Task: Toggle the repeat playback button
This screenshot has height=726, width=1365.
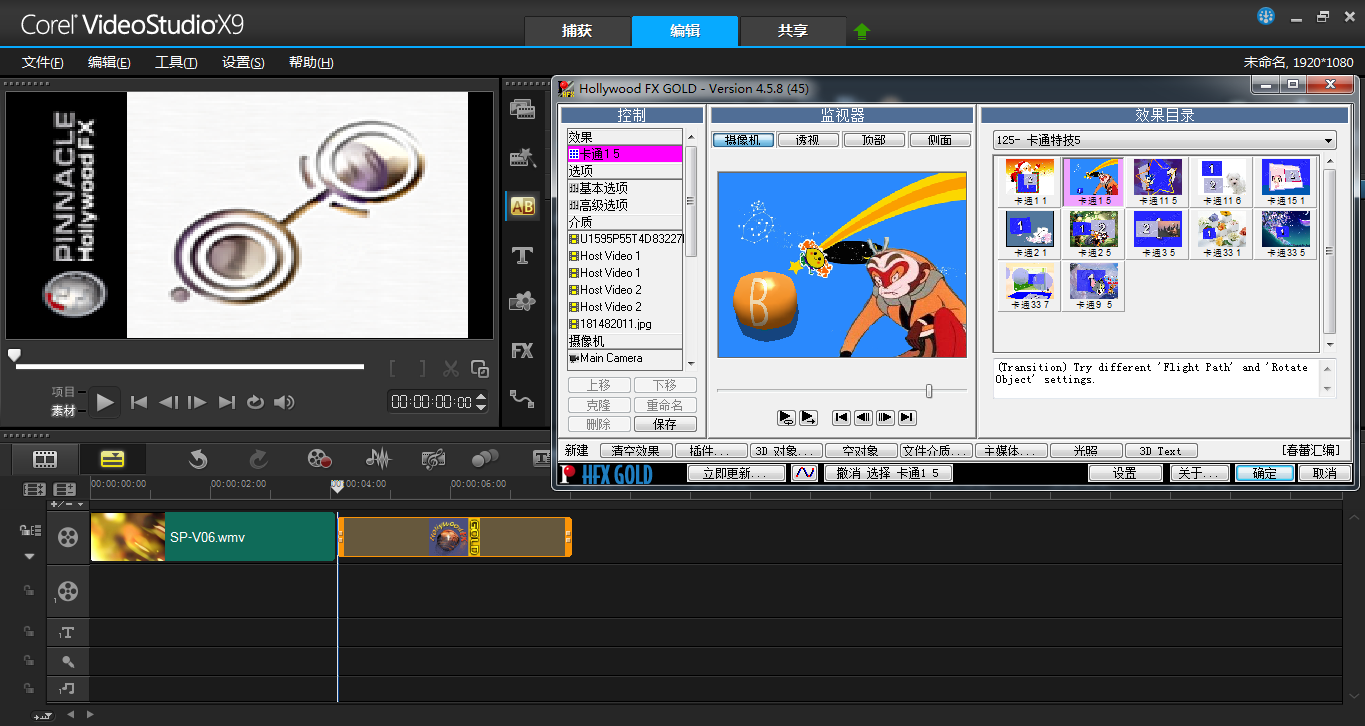Action: [x=255, y=402]
